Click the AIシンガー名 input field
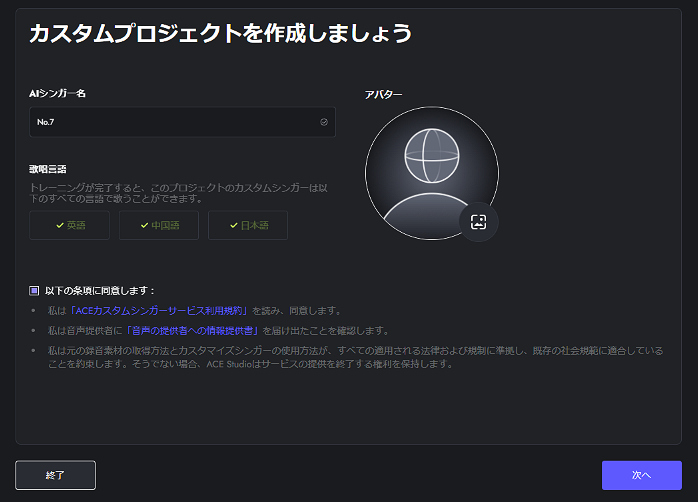Viewport: 698px width, 502px height. [175, 122]
